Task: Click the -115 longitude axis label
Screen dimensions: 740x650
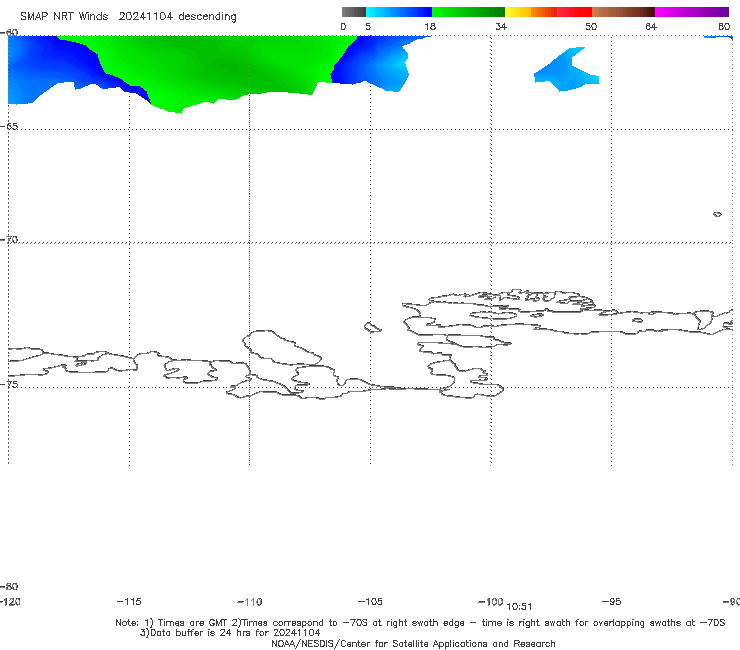Action: tap(129, 601)
